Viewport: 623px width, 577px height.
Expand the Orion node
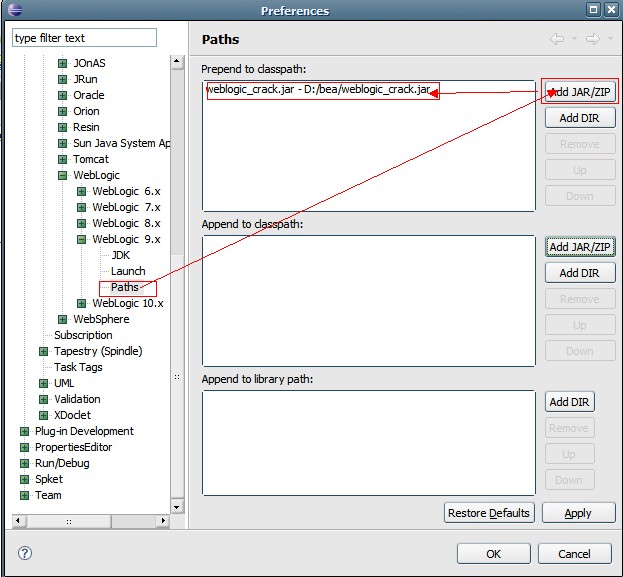tap(62, 111)
